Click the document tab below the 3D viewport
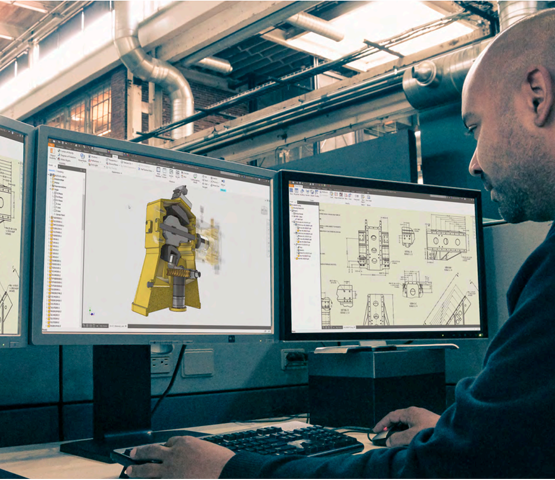This screenshot has width=555, height=480. pyautogui.click(x=118, y=326)
